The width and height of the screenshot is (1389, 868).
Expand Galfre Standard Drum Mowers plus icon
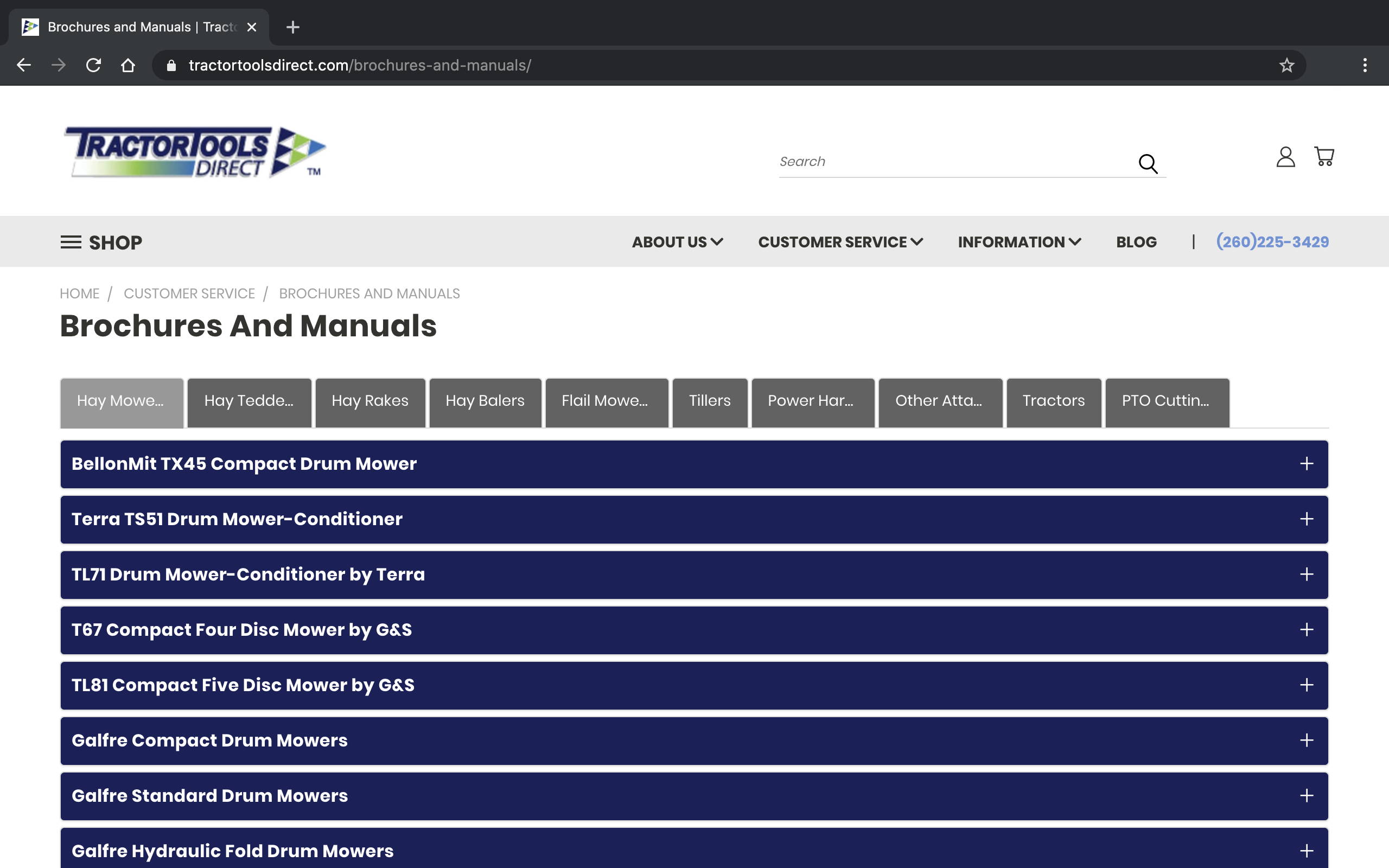(x=1307, y=796)
